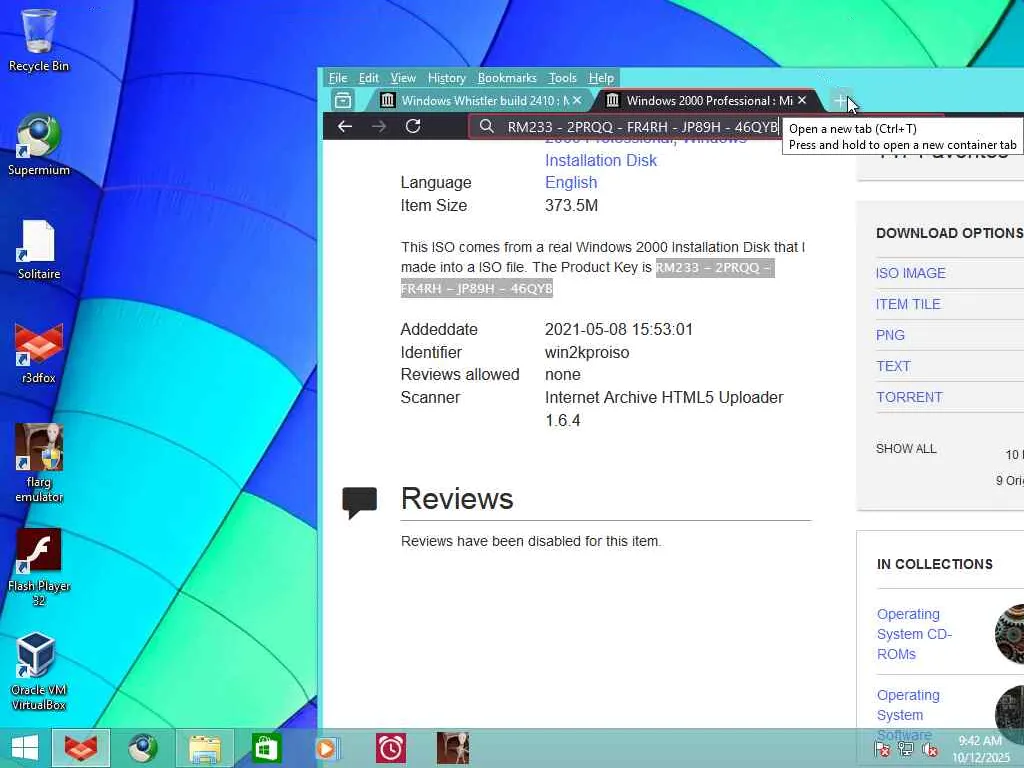Screen dimensions: 1024x768
Task: Click the Action Center flag tray icon
Action: 882,749
